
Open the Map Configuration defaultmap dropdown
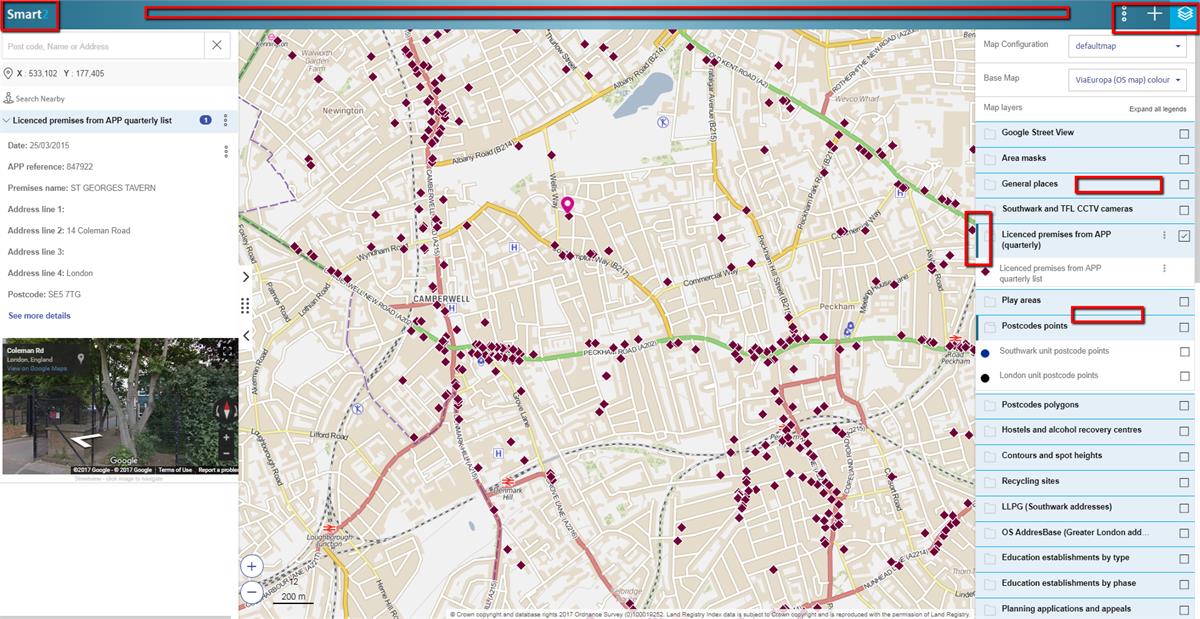point(1127,46)
